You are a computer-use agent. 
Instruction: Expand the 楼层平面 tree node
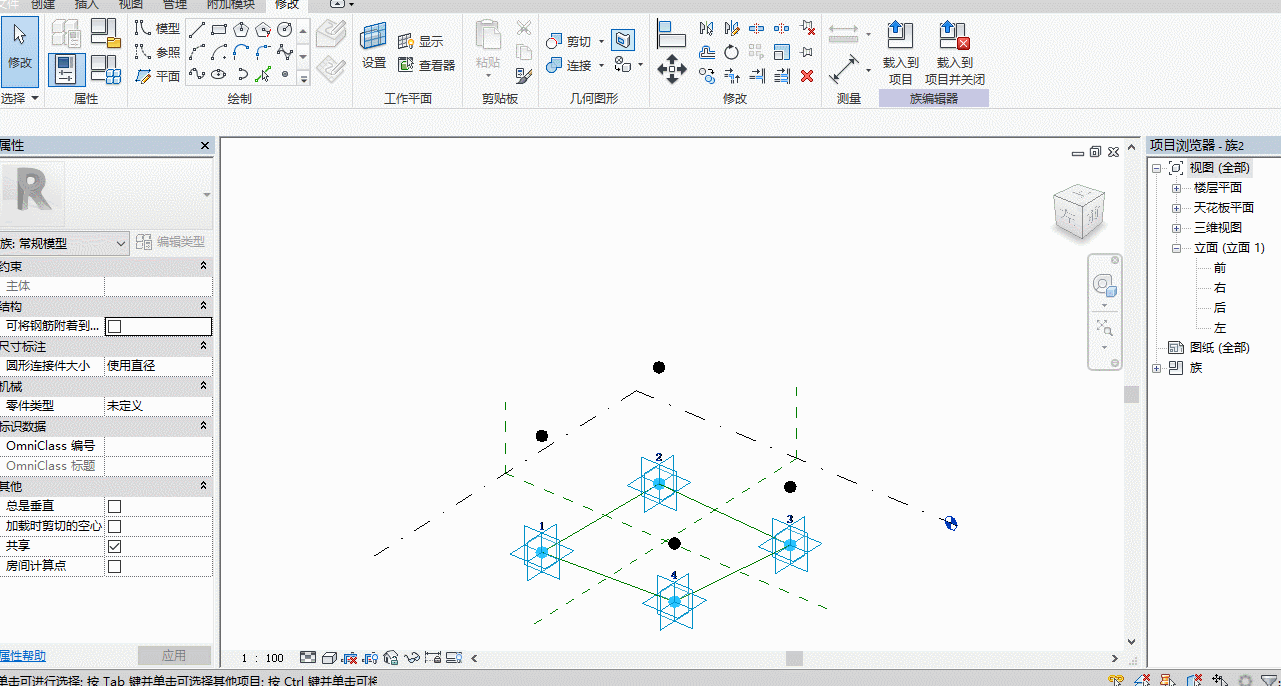1176,188
